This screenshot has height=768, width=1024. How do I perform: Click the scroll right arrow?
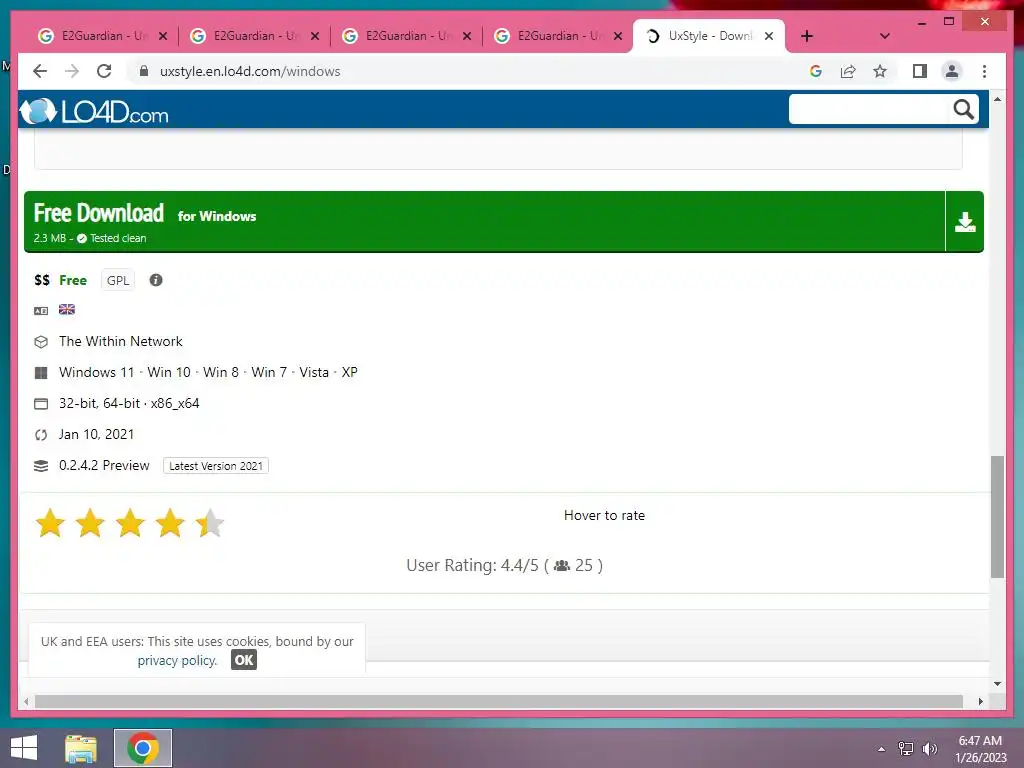[x=980, y=701]
